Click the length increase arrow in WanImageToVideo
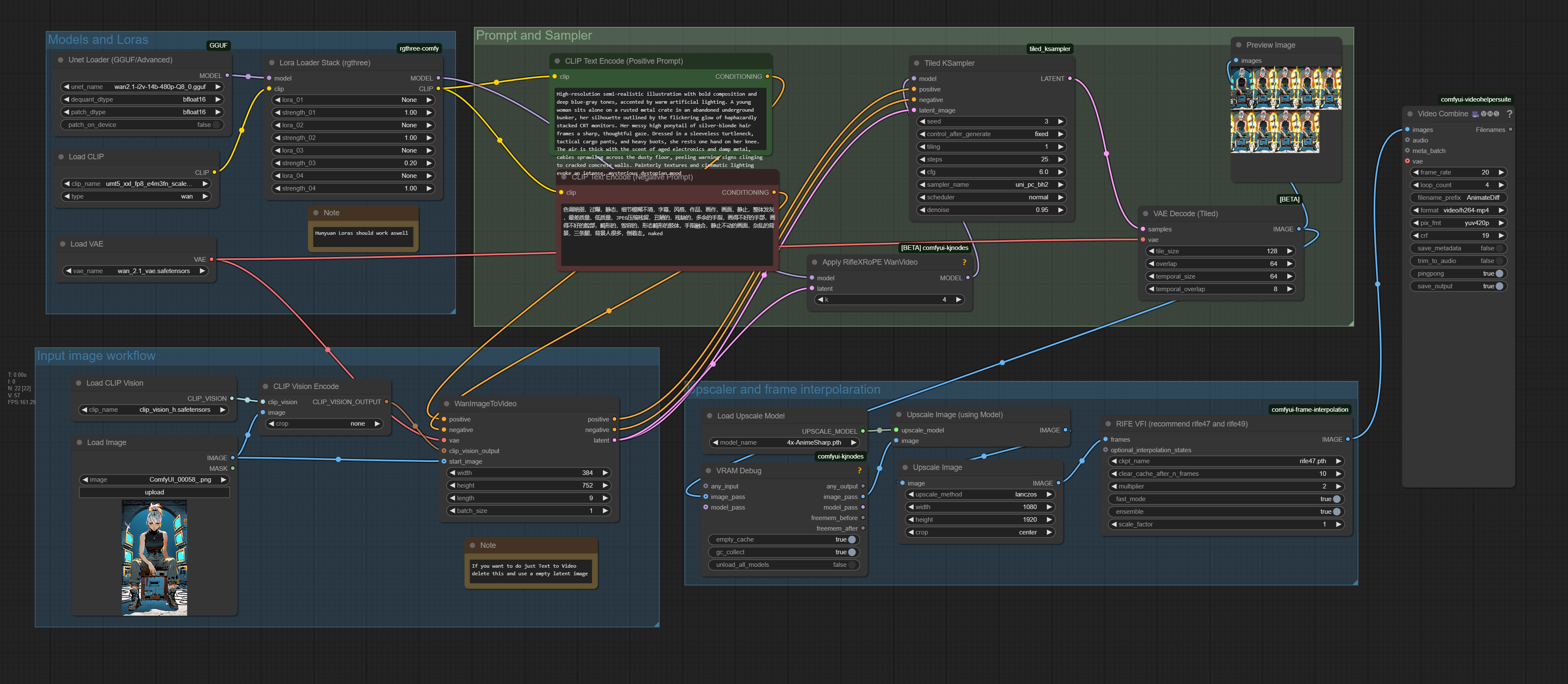This screenshot has width=1568, height=684. [x=605, y=498]
